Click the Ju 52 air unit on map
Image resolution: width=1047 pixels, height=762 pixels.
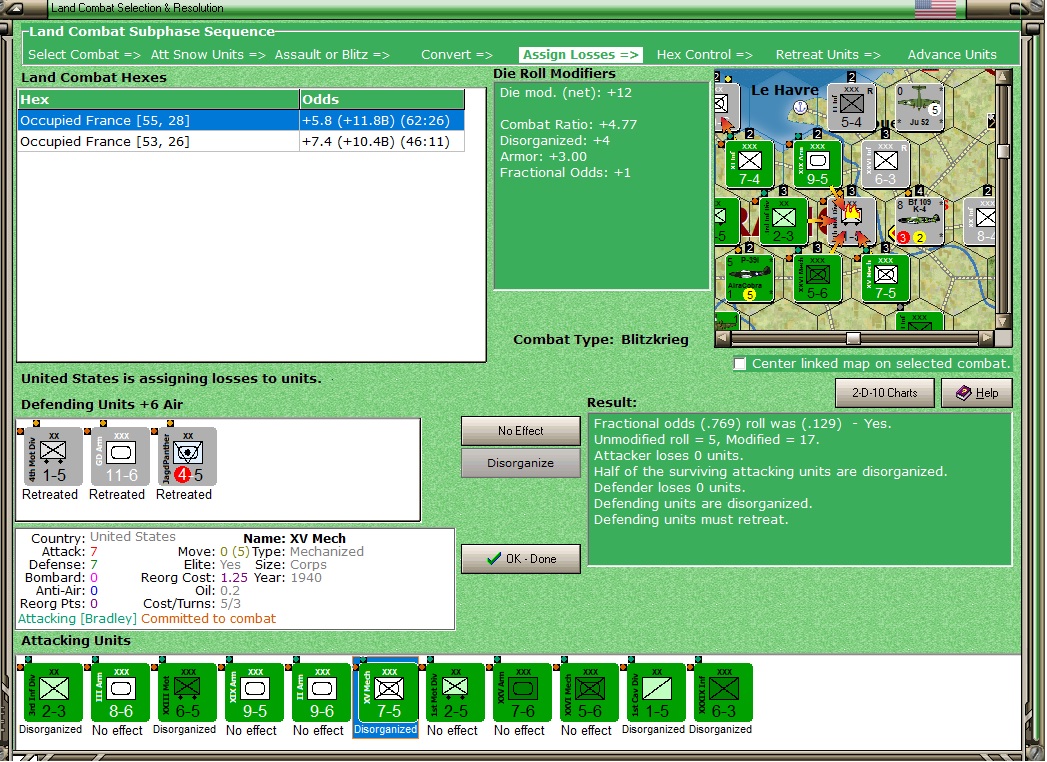click(919, 107)
